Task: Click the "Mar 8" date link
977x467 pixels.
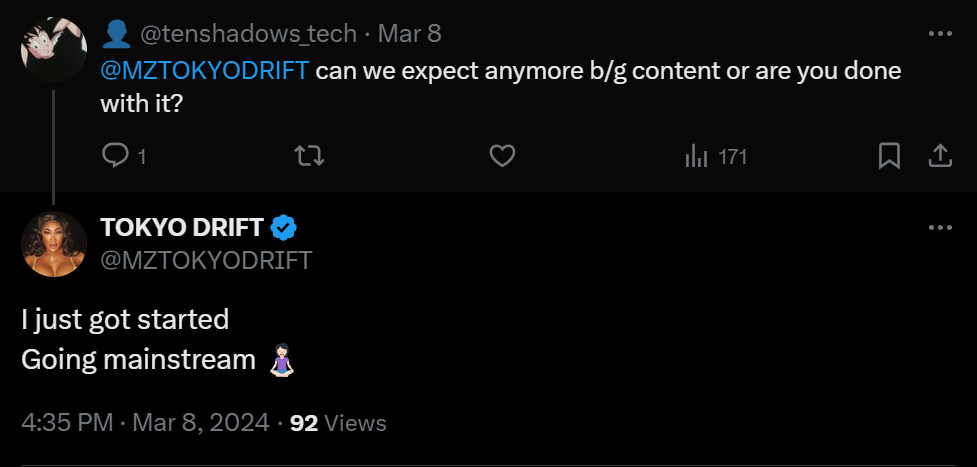Action: [409, 34]
